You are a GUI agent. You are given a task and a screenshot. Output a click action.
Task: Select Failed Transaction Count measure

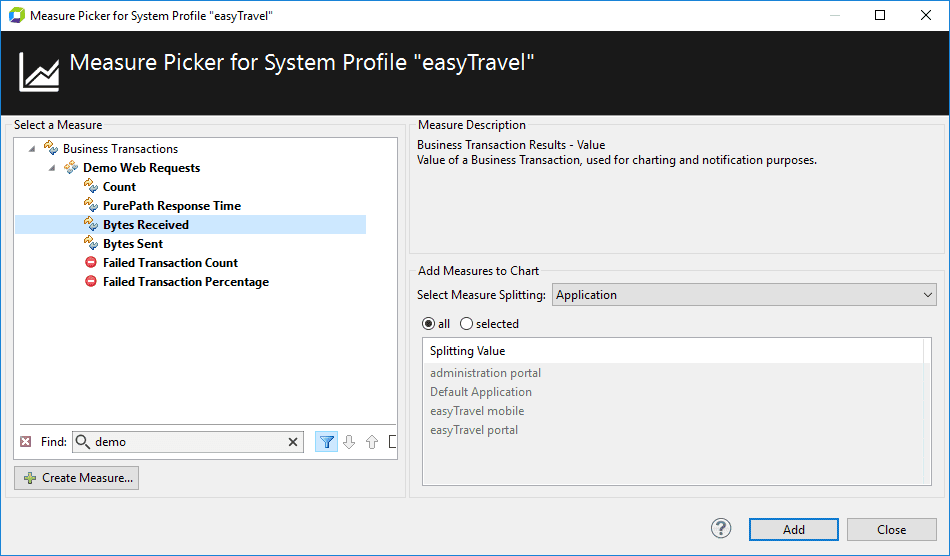(x=170, y=263)
